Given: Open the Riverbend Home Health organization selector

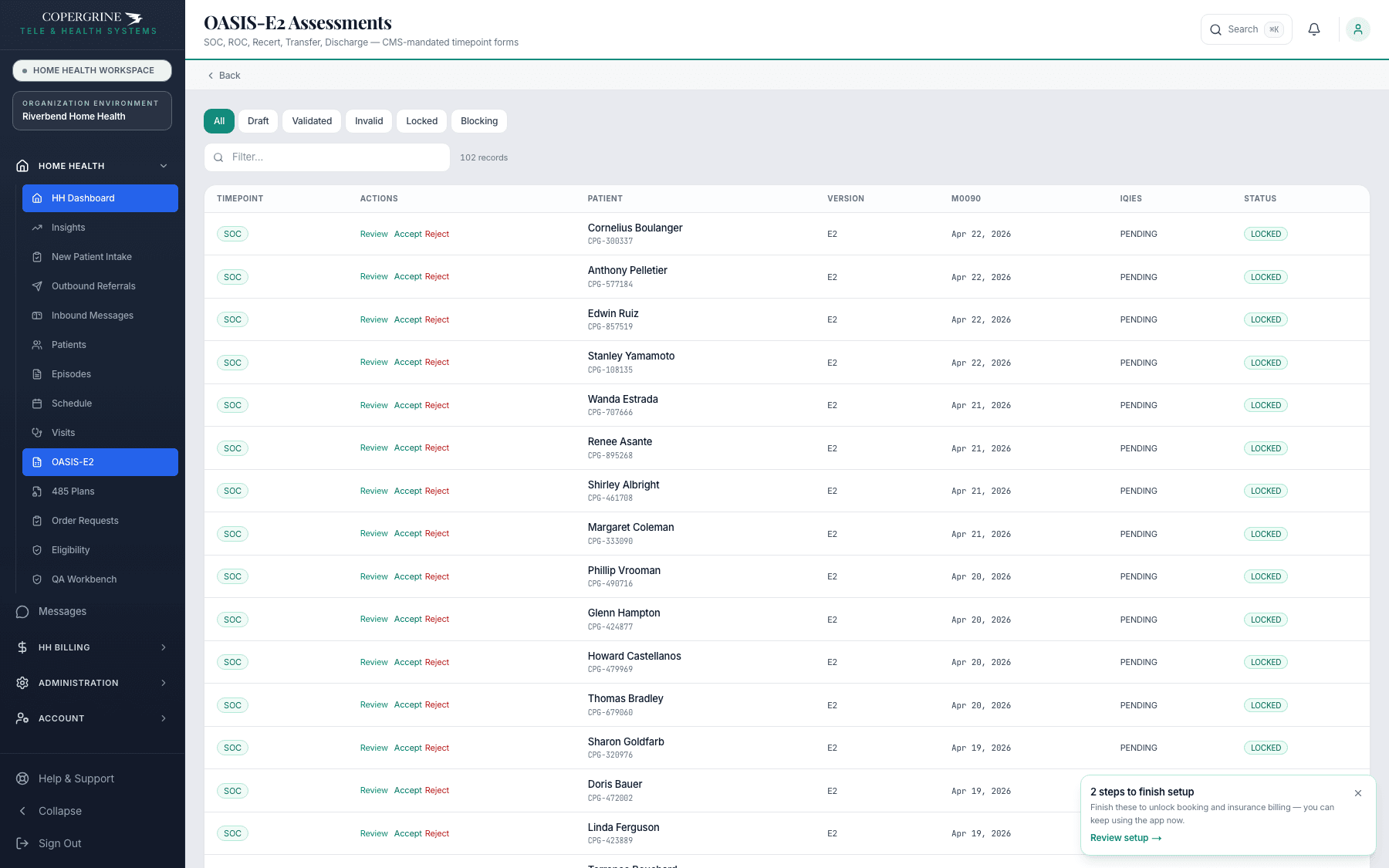Looking at the screenshot, I should (92, 110).
